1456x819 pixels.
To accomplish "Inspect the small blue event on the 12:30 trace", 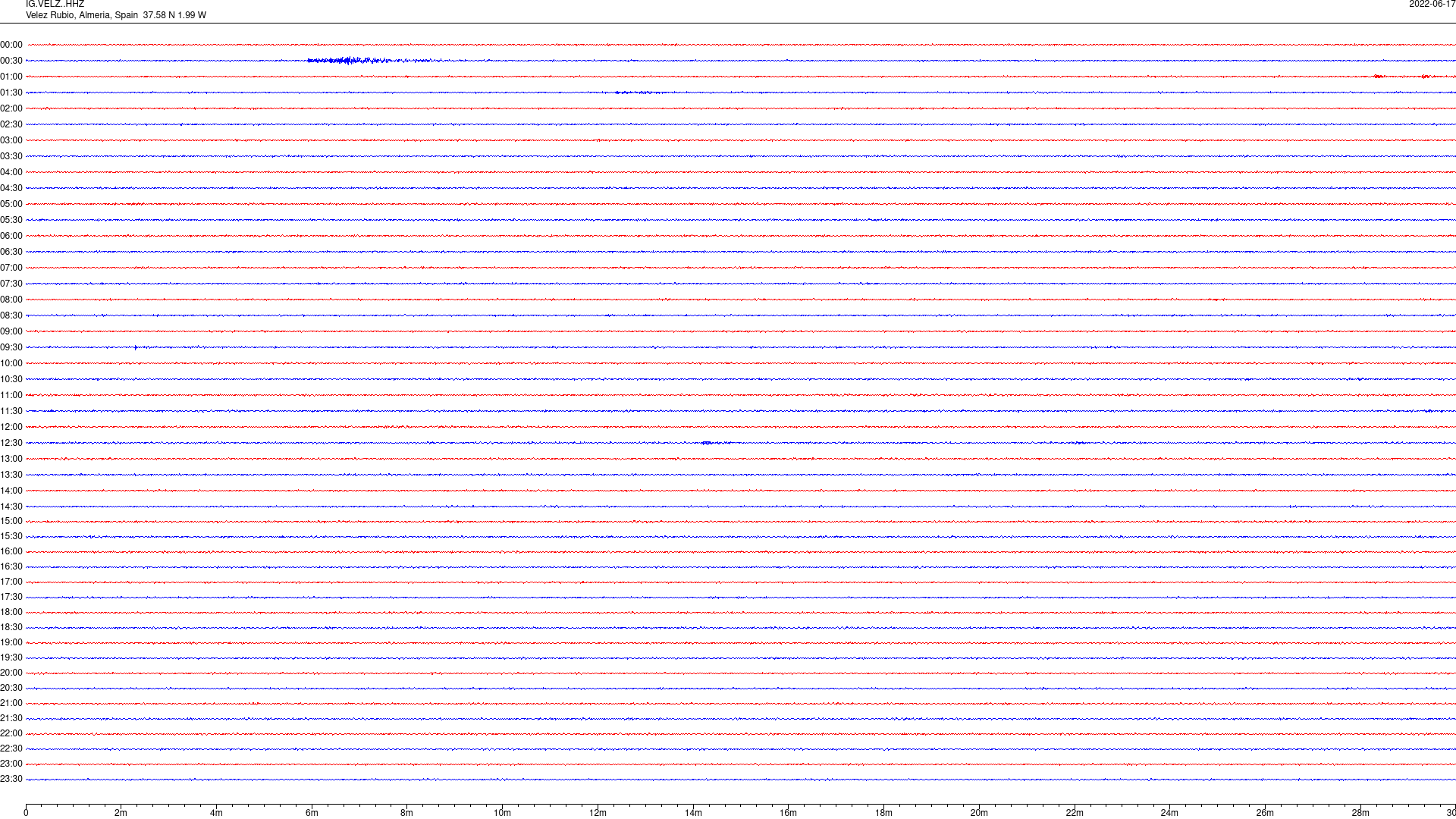I will coord(715,443).
